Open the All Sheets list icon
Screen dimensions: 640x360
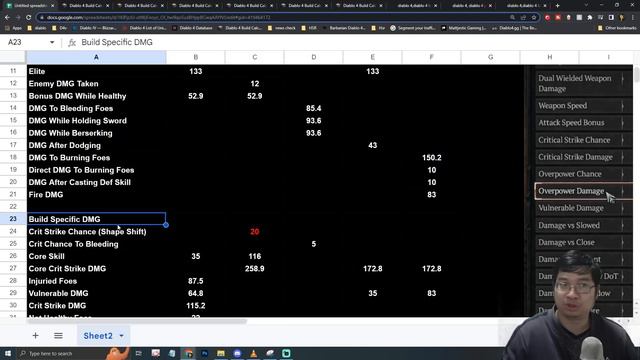tap(58, 336)
